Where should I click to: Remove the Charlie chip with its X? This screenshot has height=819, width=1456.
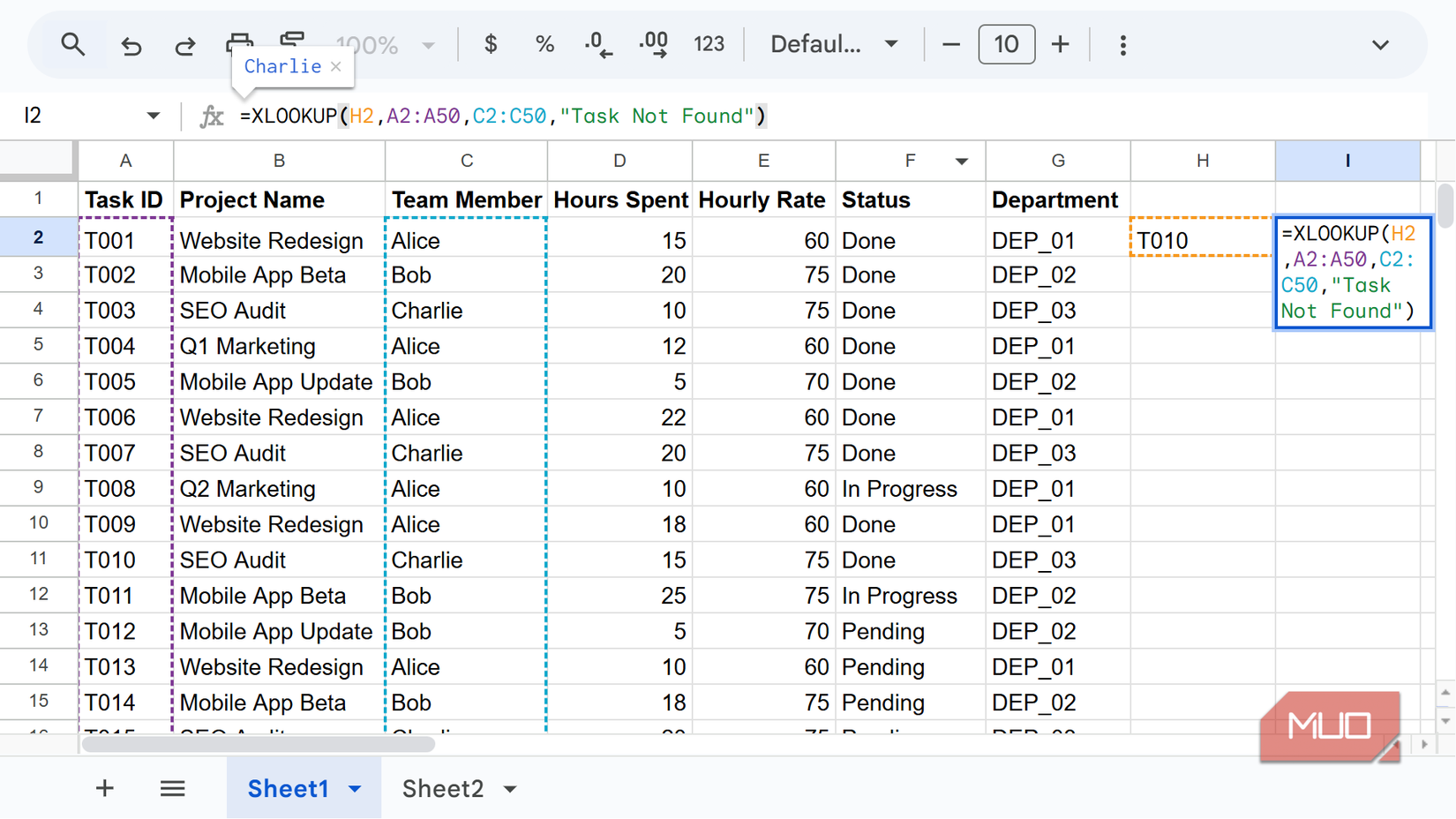coord(335,66)
